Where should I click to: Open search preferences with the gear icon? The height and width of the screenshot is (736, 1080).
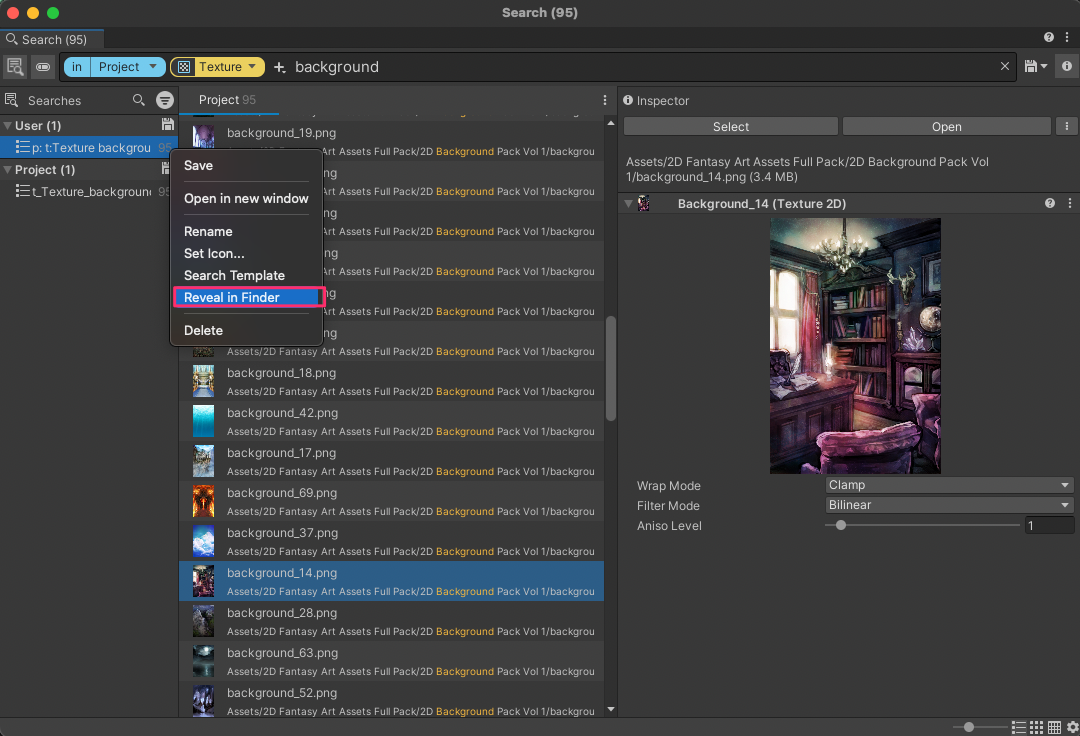pyautogui.click(x=1073, y=727)
